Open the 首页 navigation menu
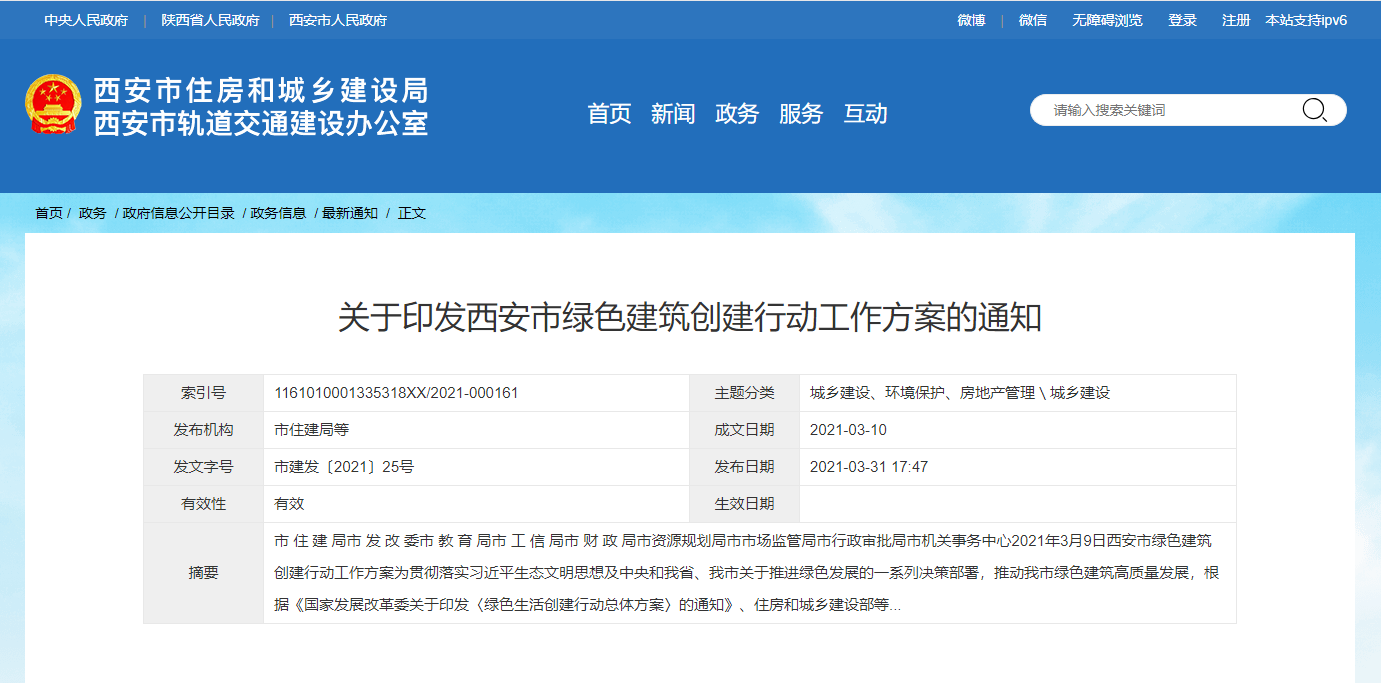Image resolution: width=1381 pixels, height=683 pixels. 609,114
